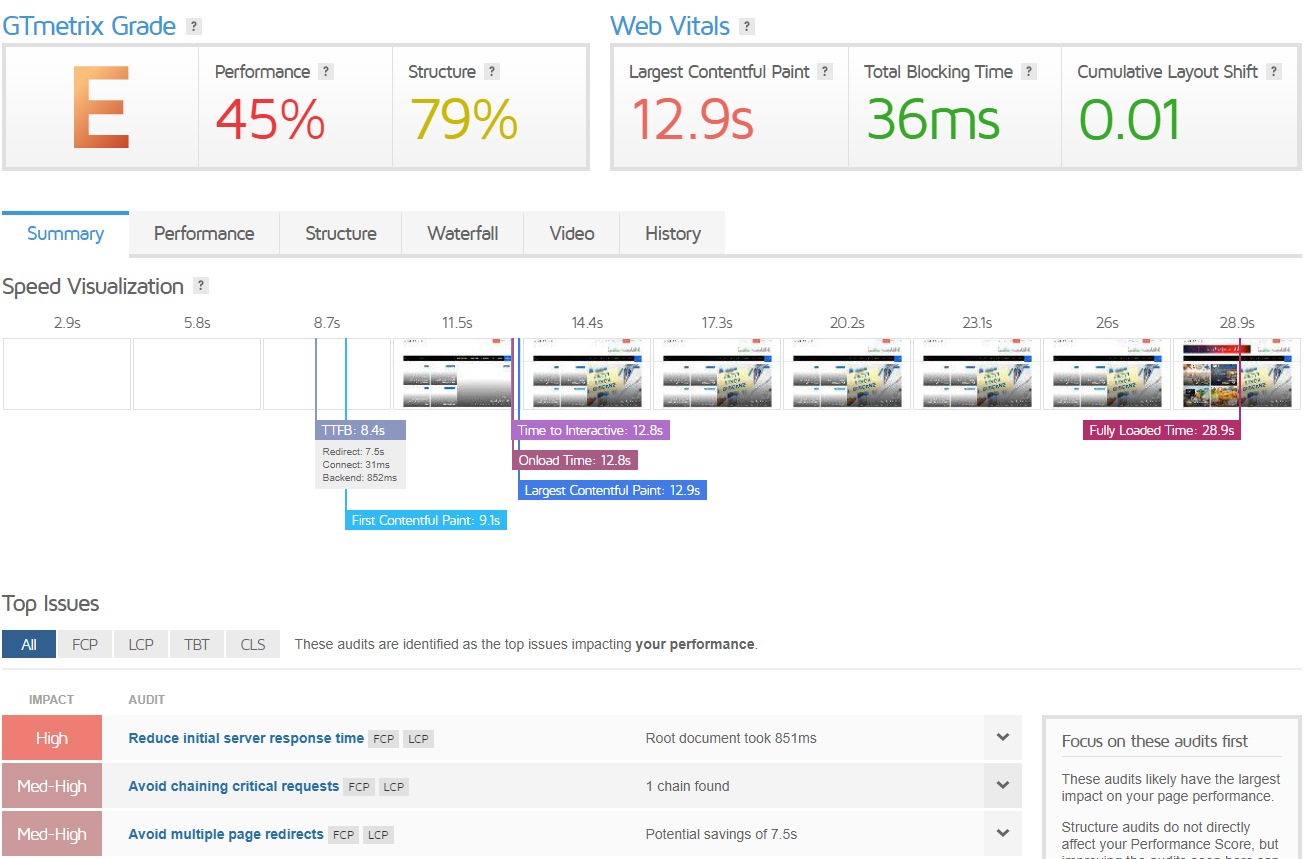Viewport: 1305px width, 859px height.
Task: Open 'Reduce initial server response time' link
Action: coord(246,738)
